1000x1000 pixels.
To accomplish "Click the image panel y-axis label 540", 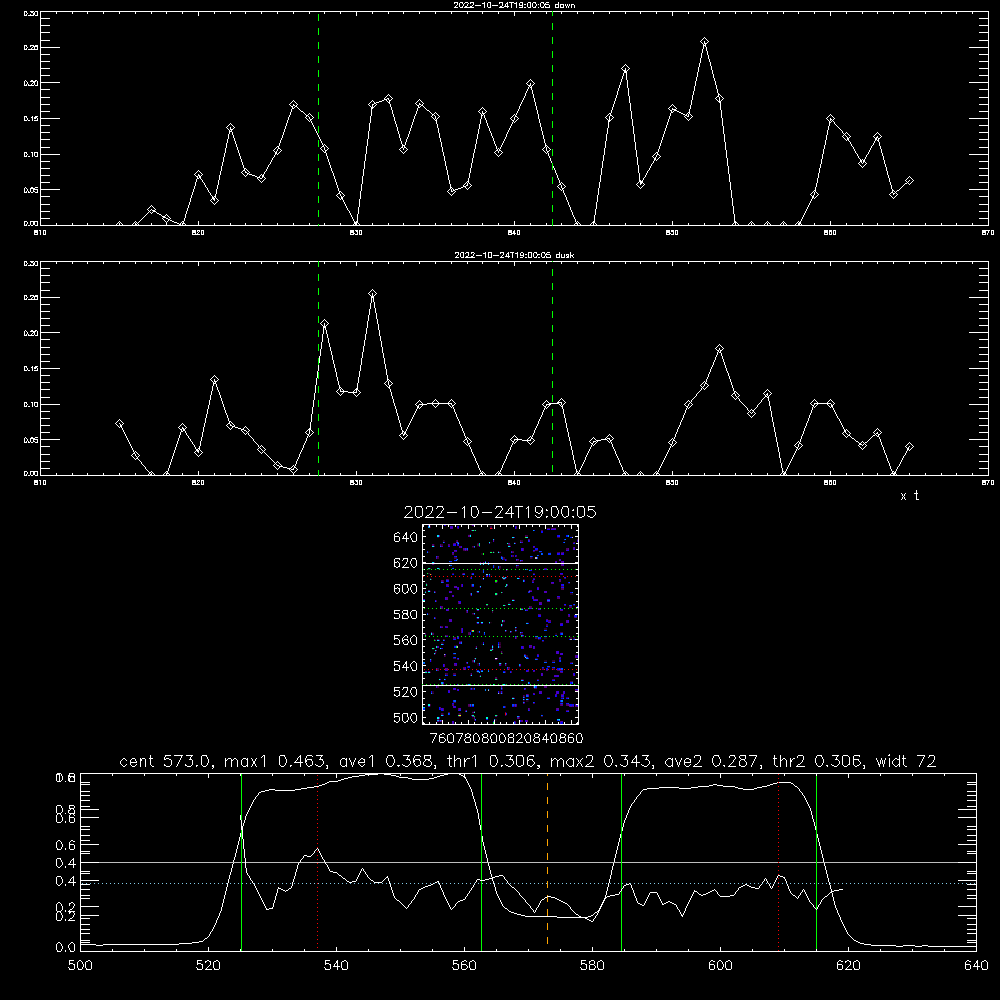I will (x=406, y=666).
